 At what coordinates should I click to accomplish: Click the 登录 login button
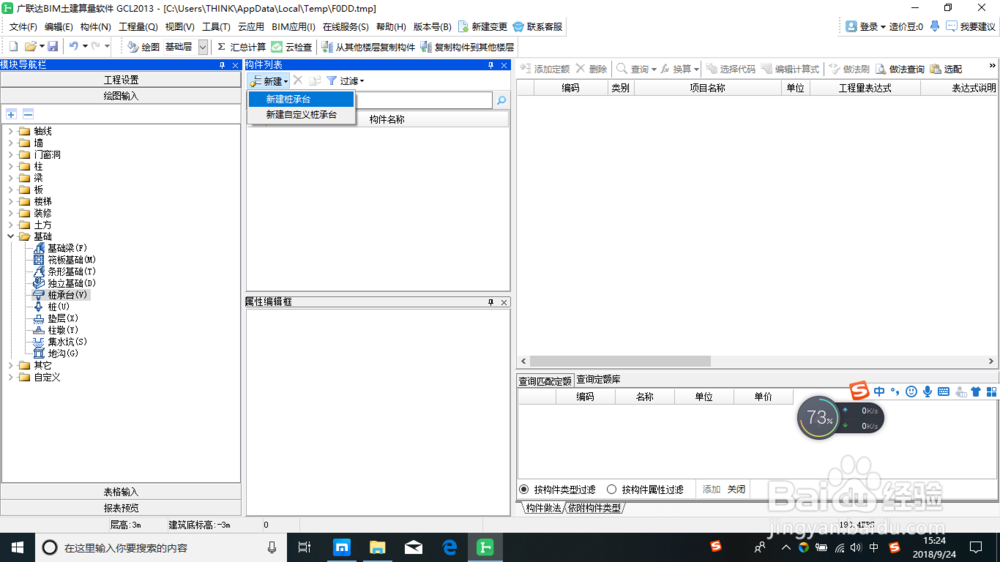(865, 27)
